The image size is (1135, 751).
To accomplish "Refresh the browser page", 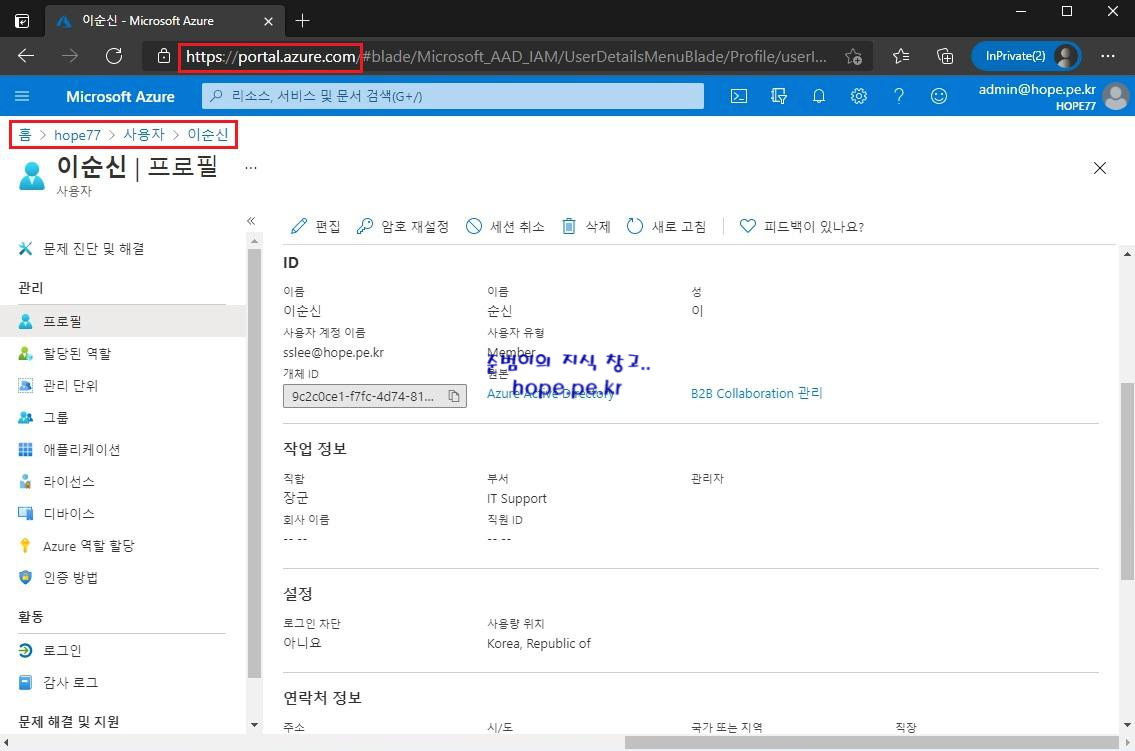I will [x=114, y=56].
